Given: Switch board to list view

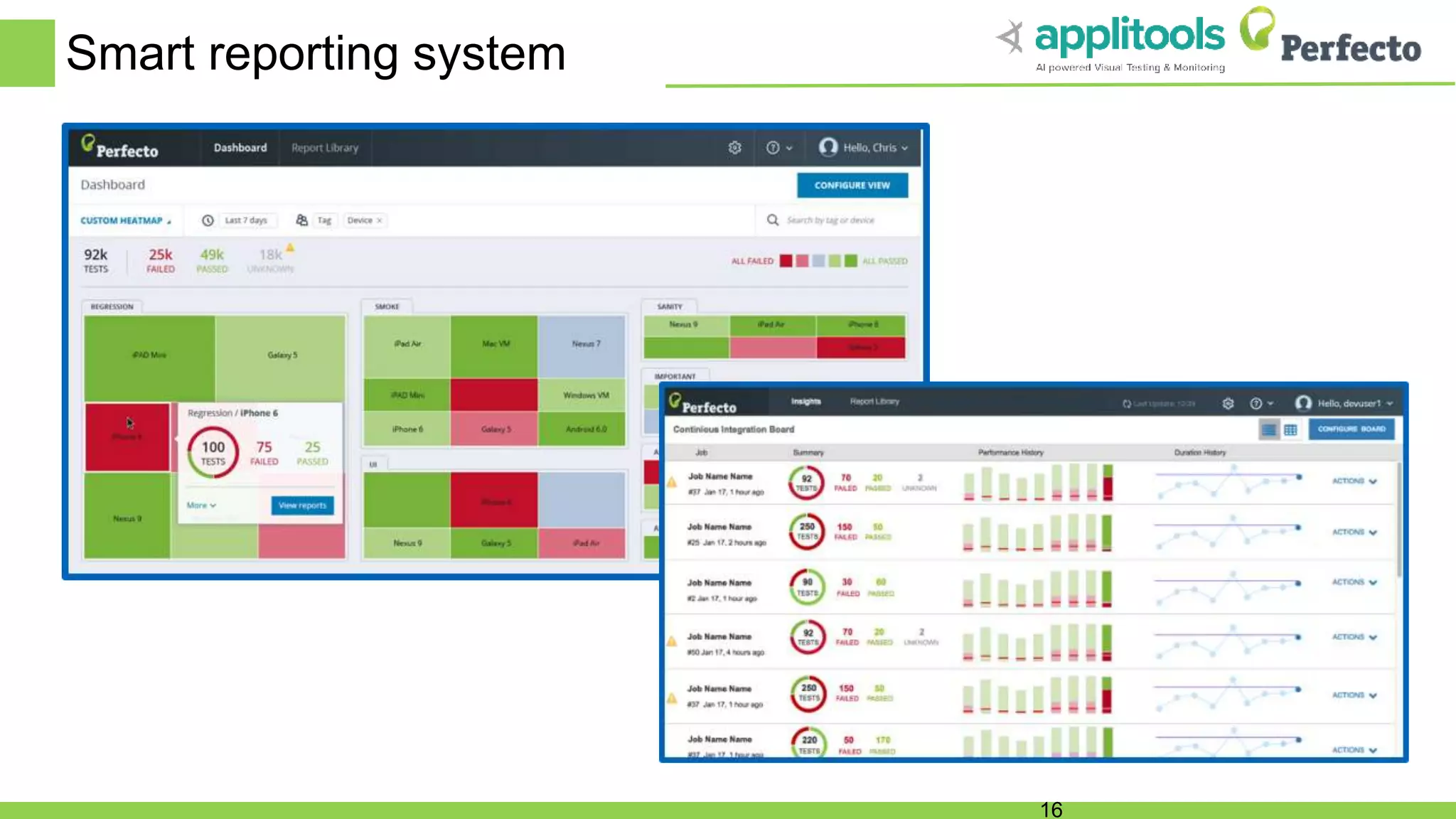Looking at the screenshot, I should 1268,429.
